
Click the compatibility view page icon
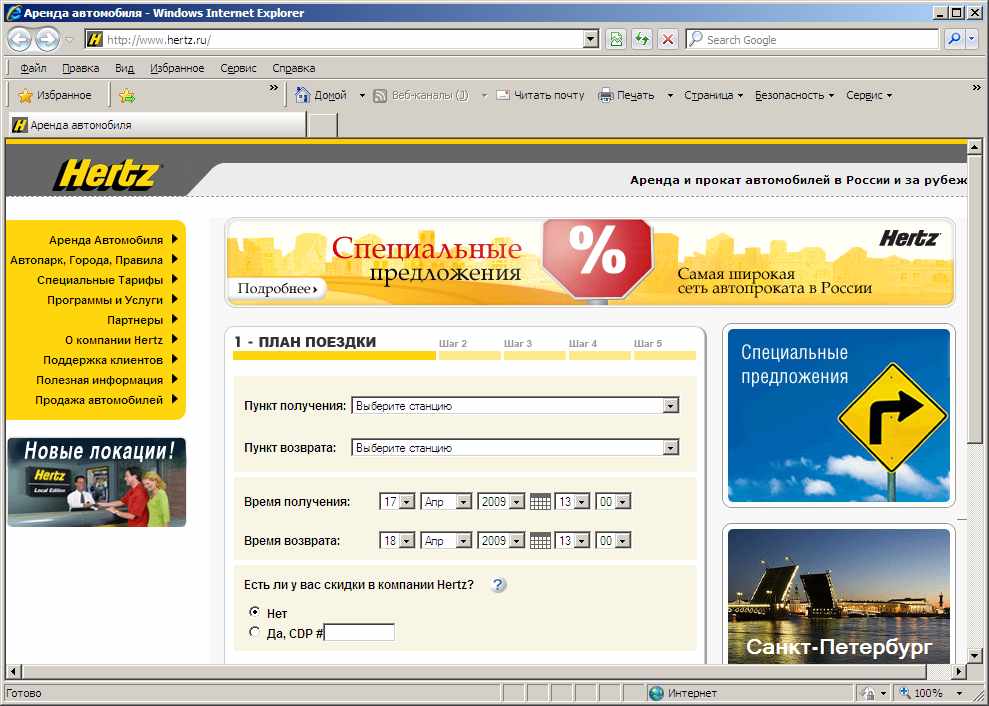tap(616, 40)
